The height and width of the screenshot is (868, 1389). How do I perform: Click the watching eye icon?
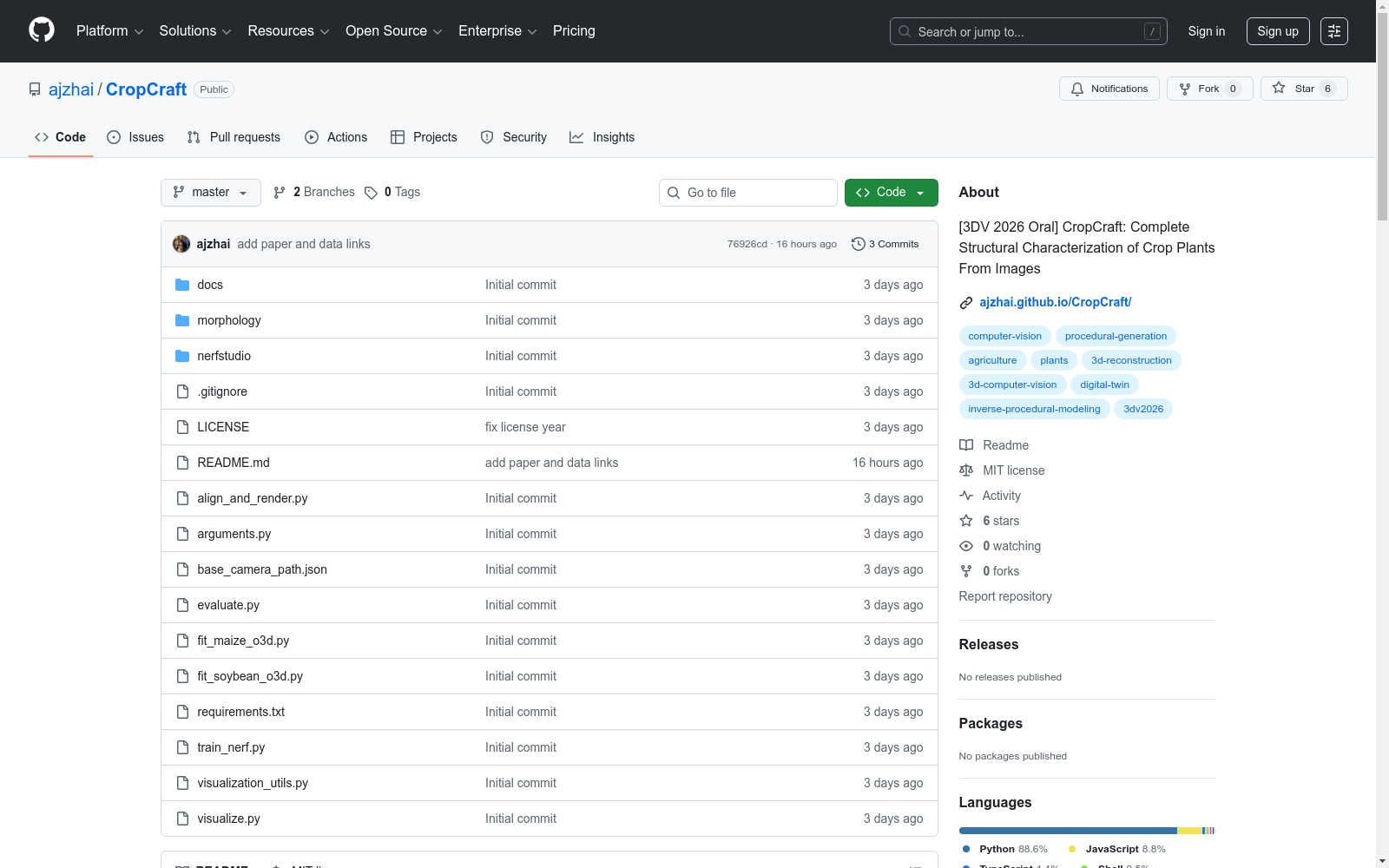[966, 546]
